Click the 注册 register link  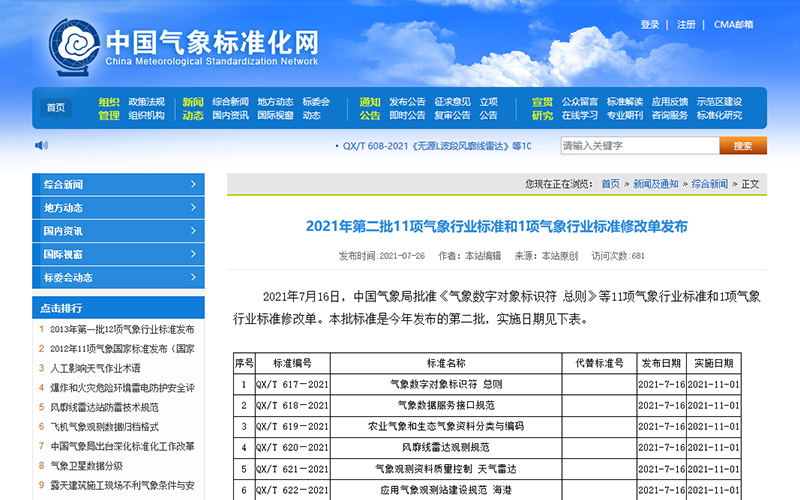click(x=686, y=24)
